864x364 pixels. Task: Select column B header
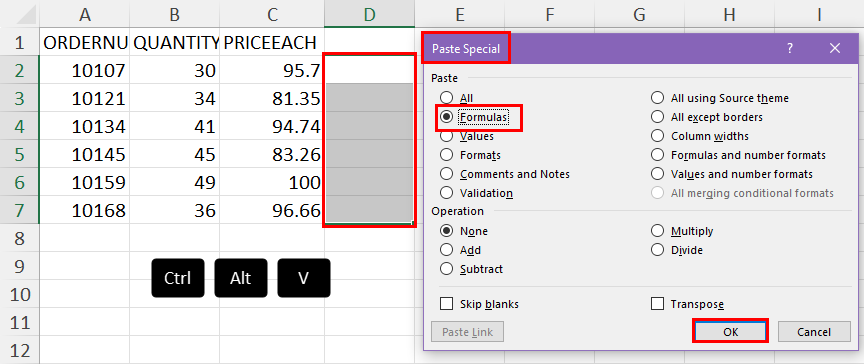coord(175,15)
